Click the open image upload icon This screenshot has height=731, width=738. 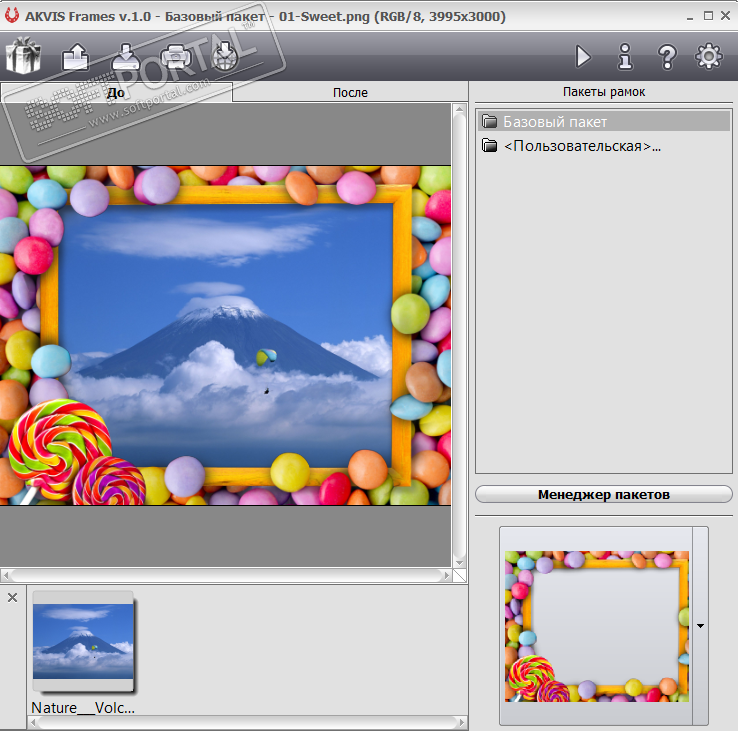pos(75,57)
